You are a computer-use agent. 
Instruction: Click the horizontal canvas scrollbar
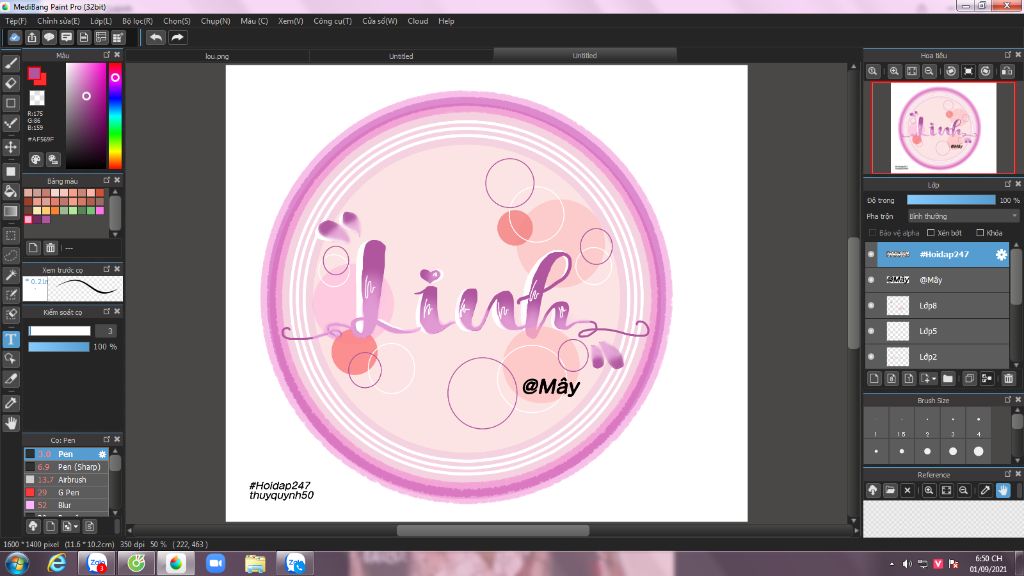pos(493,530)
